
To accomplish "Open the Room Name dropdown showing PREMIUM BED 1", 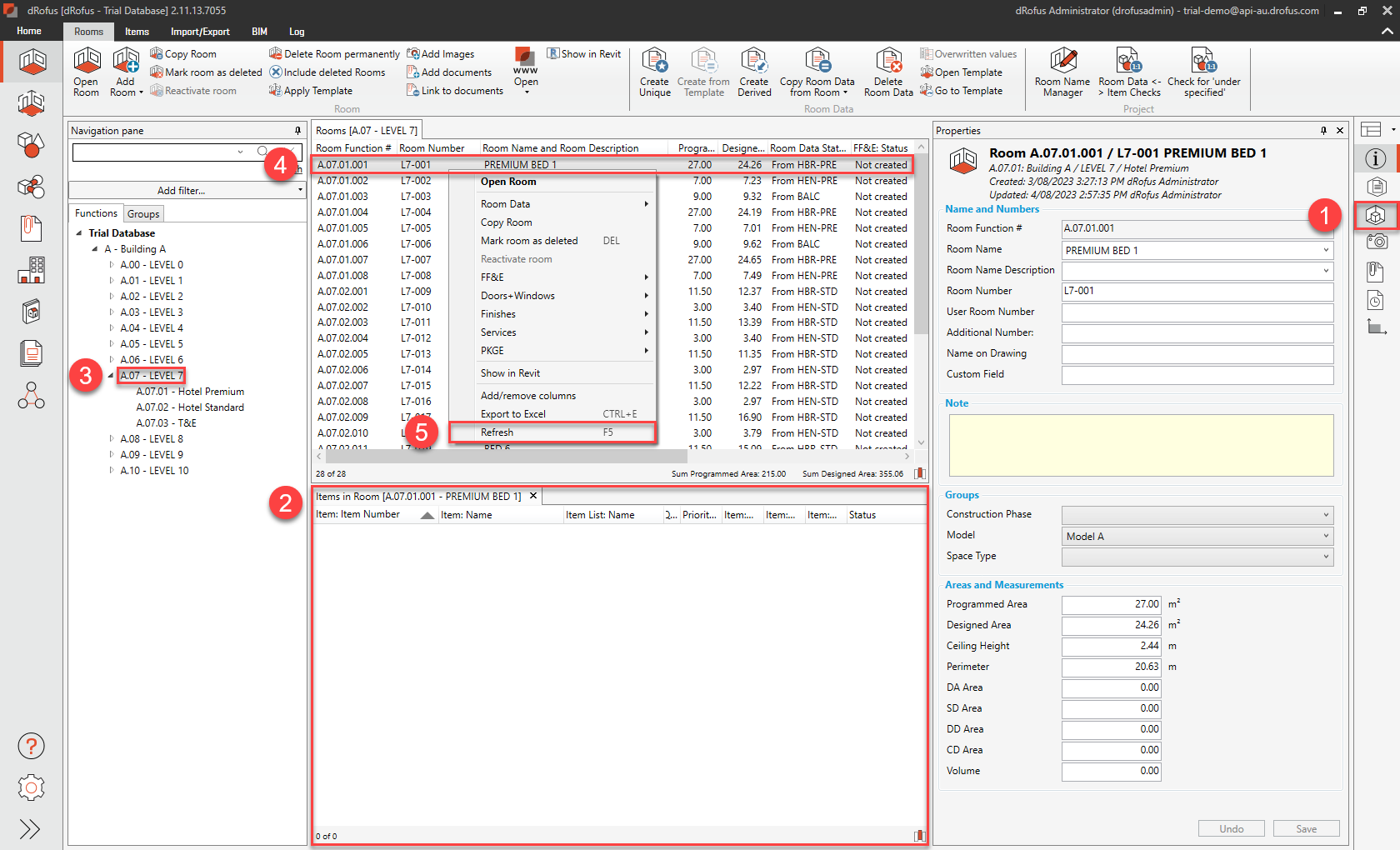I will pos(1326,249).
